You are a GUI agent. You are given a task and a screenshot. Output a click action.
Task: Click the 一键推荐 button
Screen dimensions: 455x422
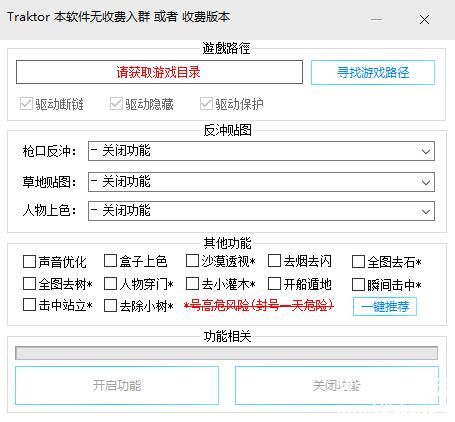[x=385, y=306]
